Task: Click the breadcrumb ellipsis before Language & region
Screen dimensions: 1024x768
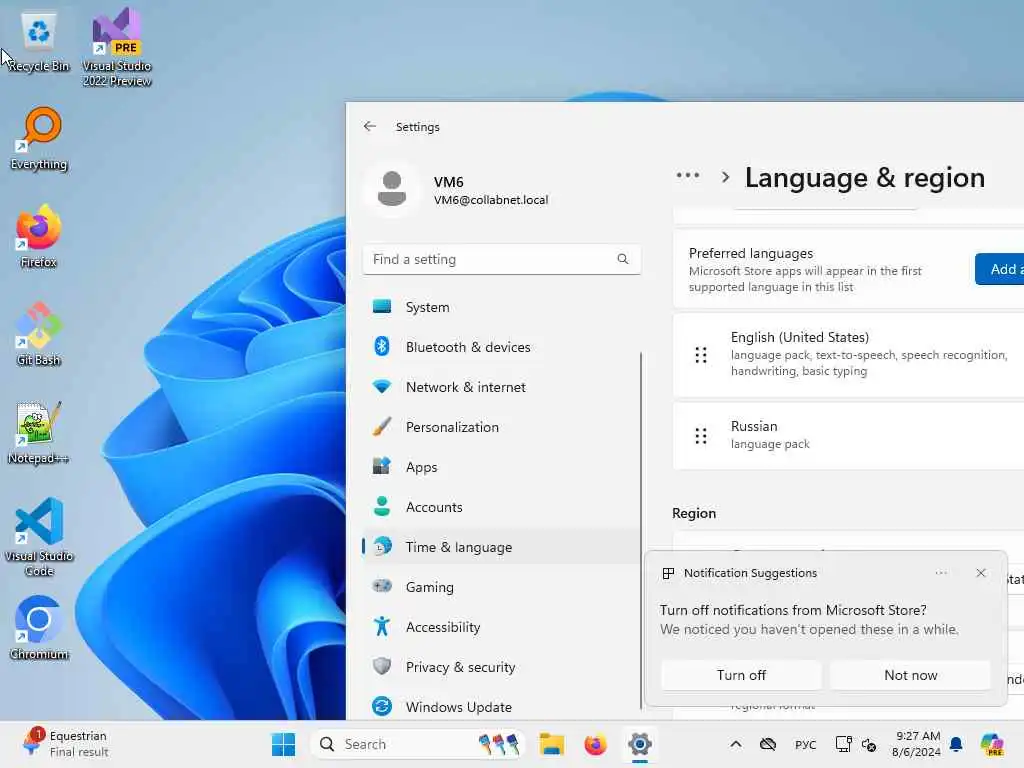Action: pyautogui.click(x=688, y=176)
